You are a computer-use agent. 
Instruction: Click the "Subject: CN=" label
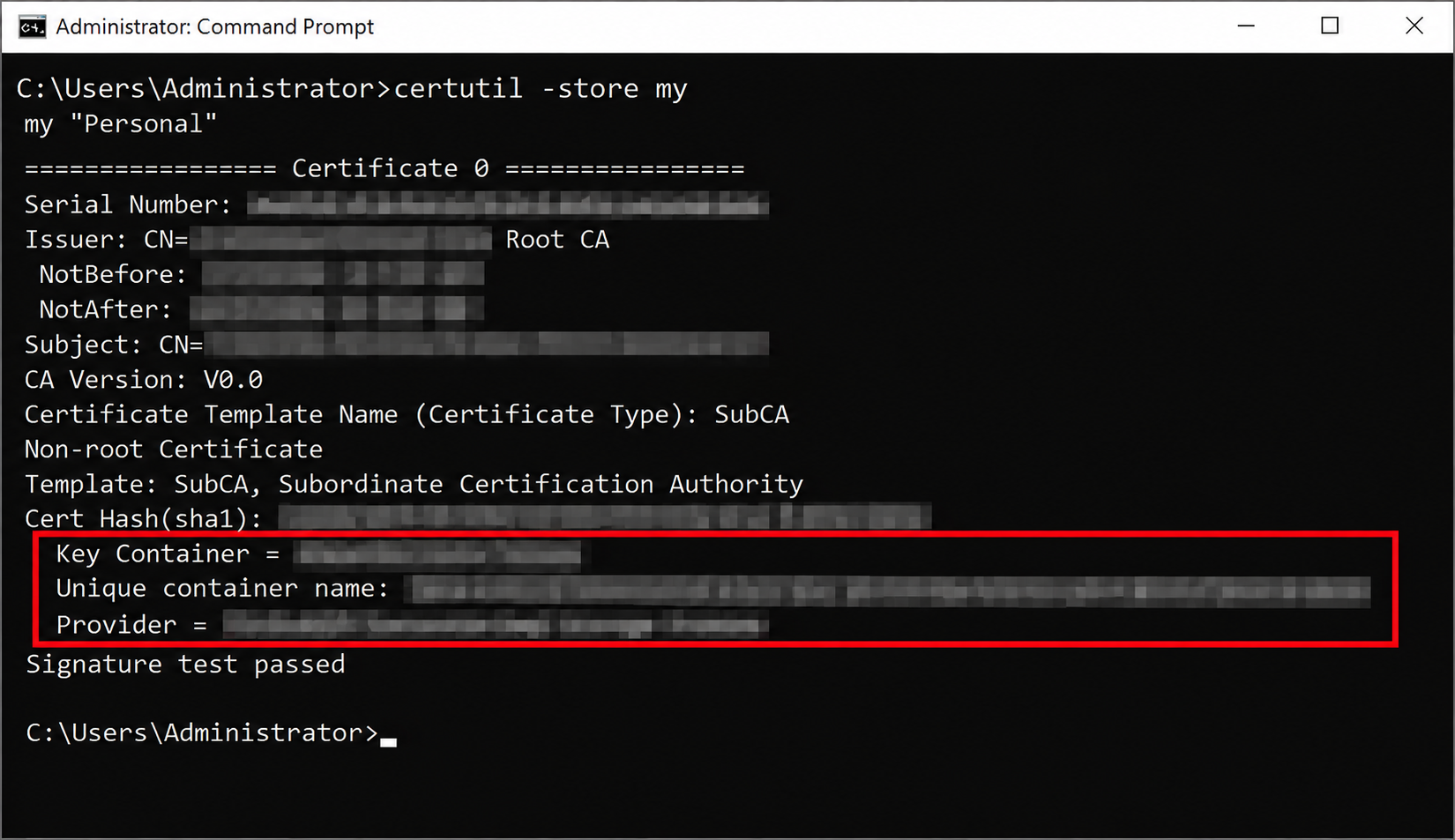[114, 346]
